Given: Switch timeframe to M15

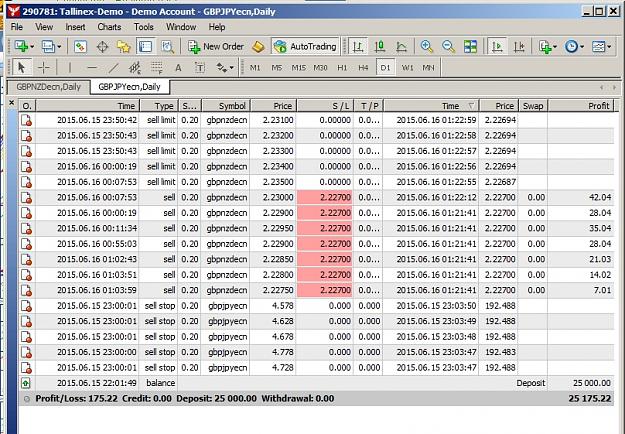Looking at the screenshot, I should (x=299, y=68).
